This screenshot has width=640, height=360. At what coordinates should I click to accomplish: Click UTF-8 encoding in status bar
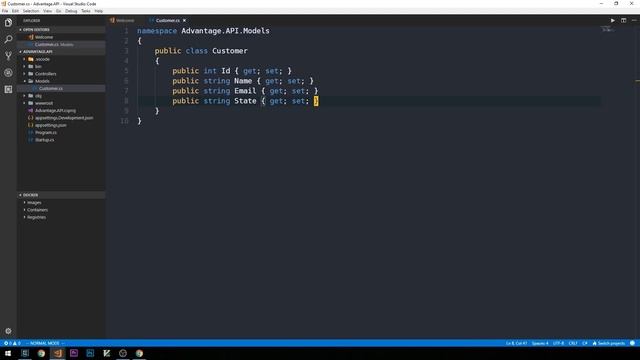(x=558, y=343)
